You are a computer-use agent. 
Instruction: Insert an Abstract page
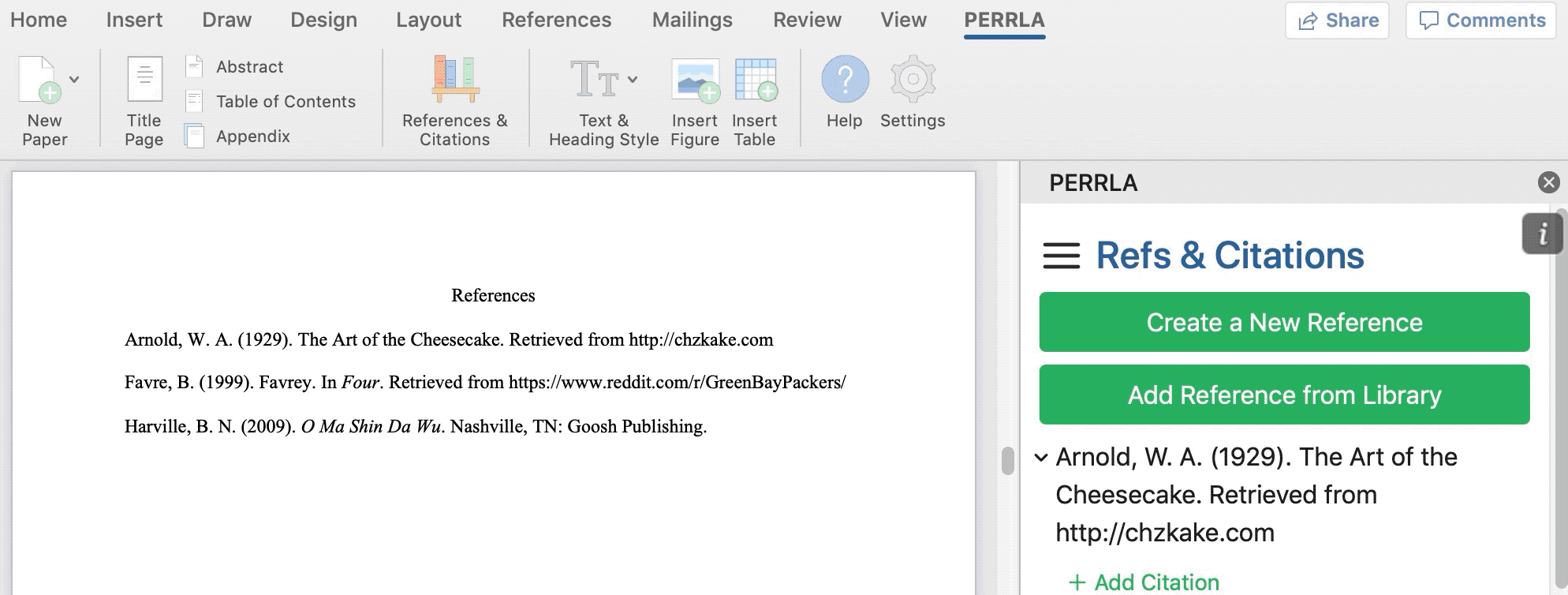click(x=249, y=67)
